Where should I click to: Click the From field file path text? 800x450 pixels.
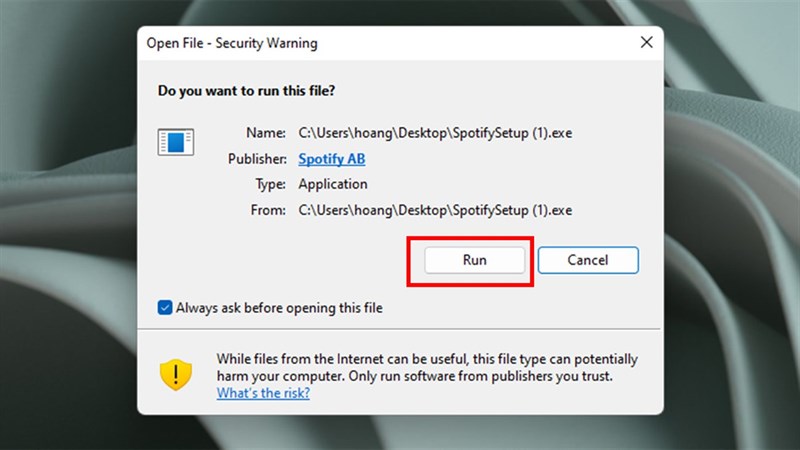435,210
